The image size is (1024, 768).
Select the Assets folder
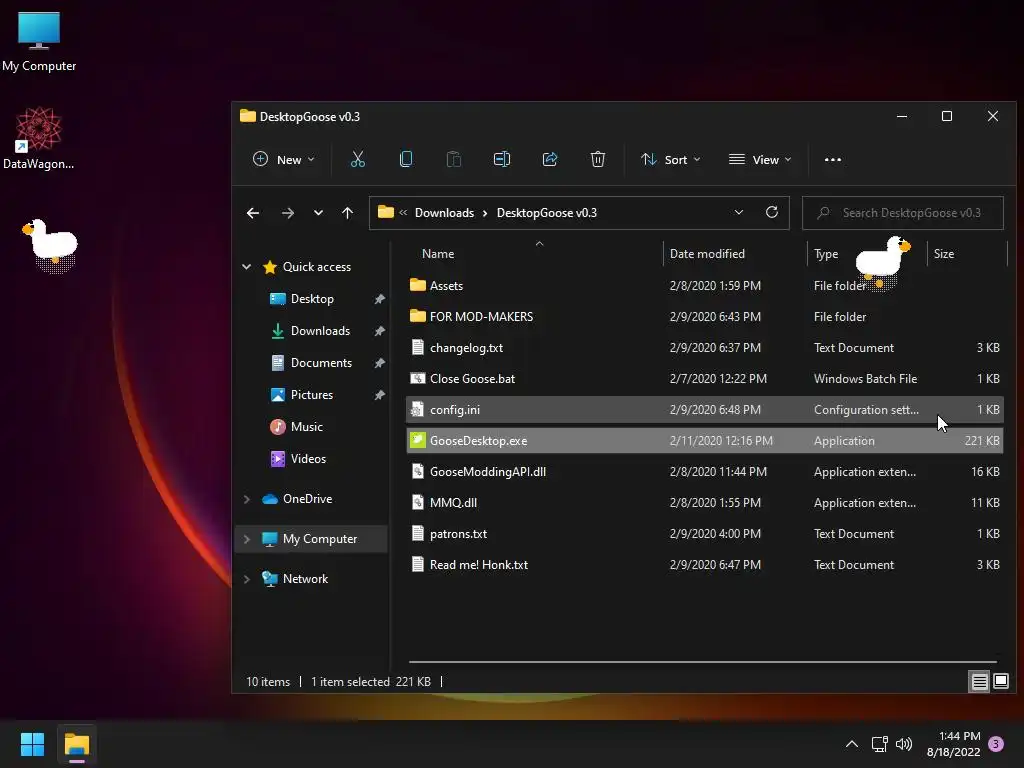pos(704,285)
